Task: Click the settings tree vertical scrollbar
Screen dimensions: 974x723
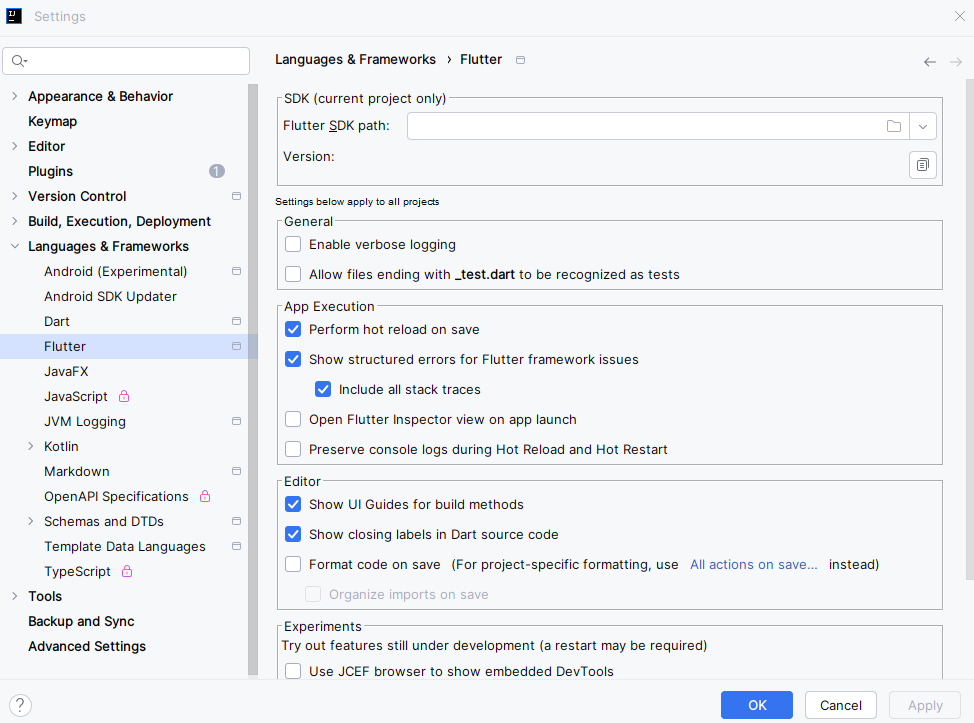Action: [253, 379]
